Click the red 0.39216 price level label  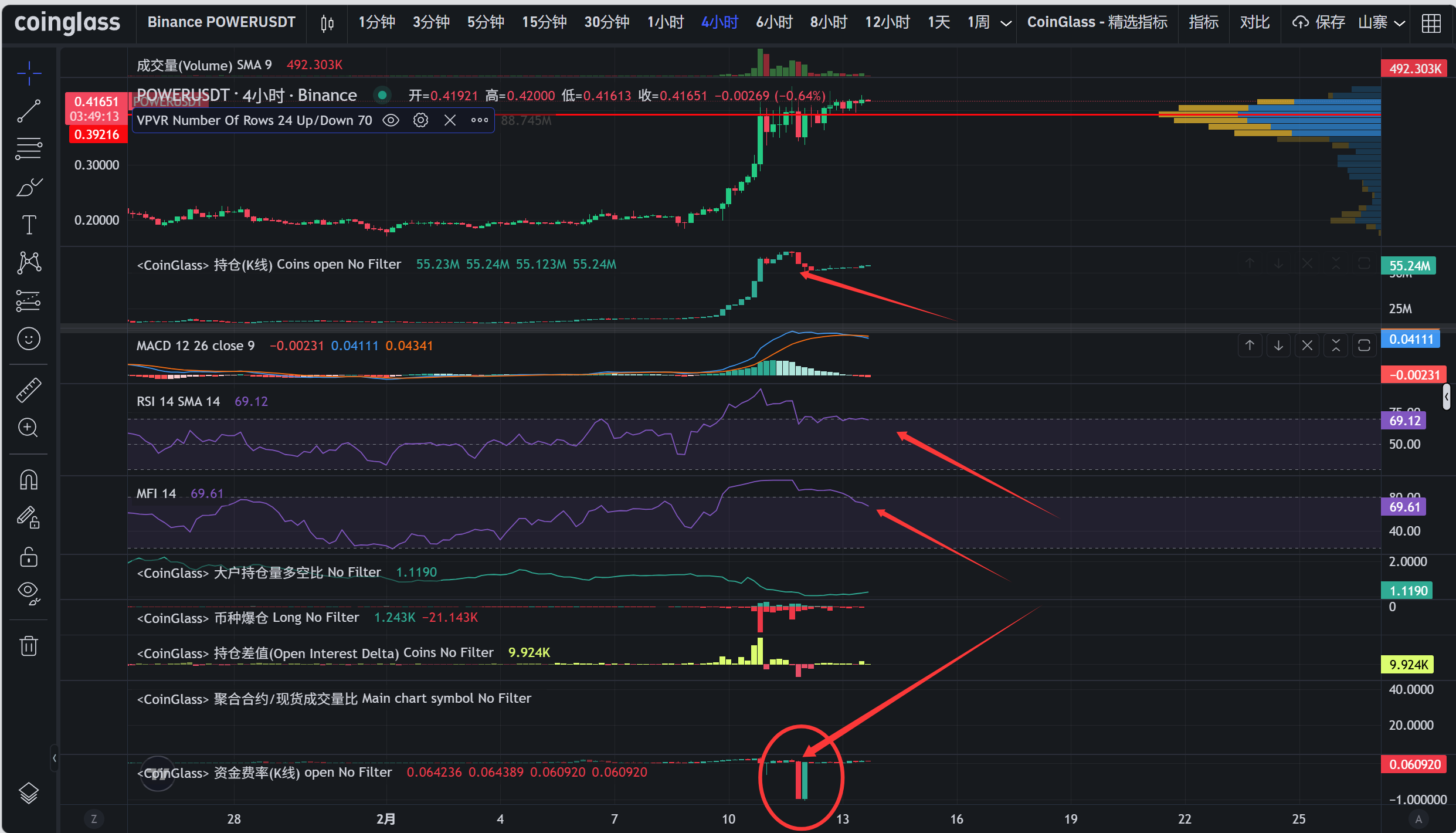97,135
